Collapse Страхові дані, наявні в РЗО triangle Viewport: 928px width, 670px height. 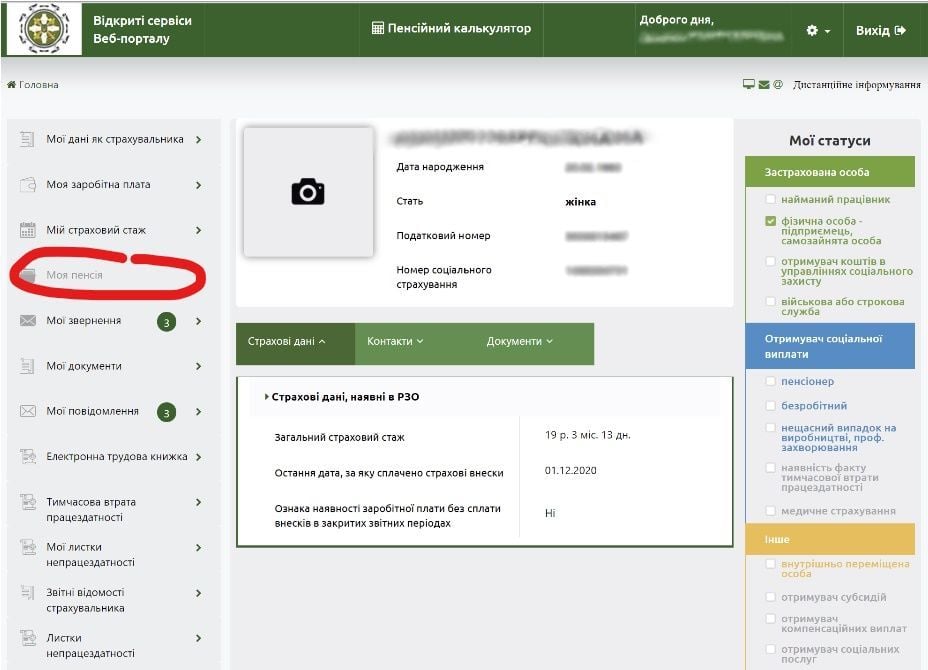click(x=267, y=397)
